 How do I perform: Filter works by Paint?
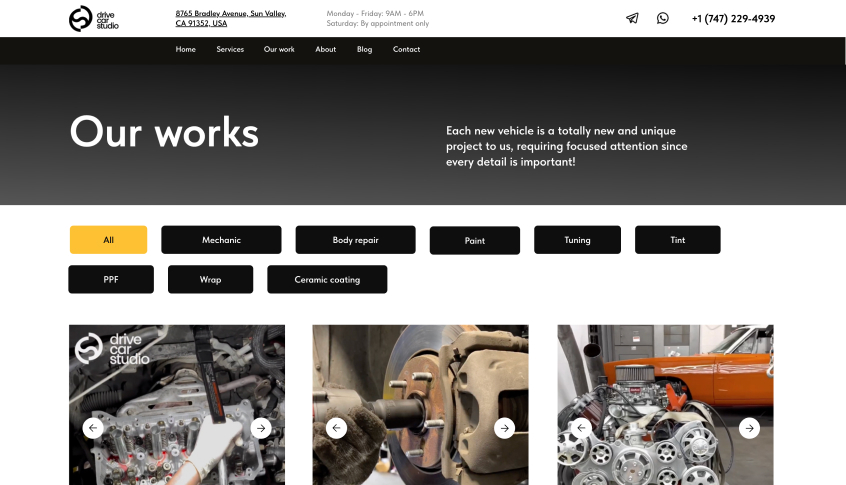(475, 241)
